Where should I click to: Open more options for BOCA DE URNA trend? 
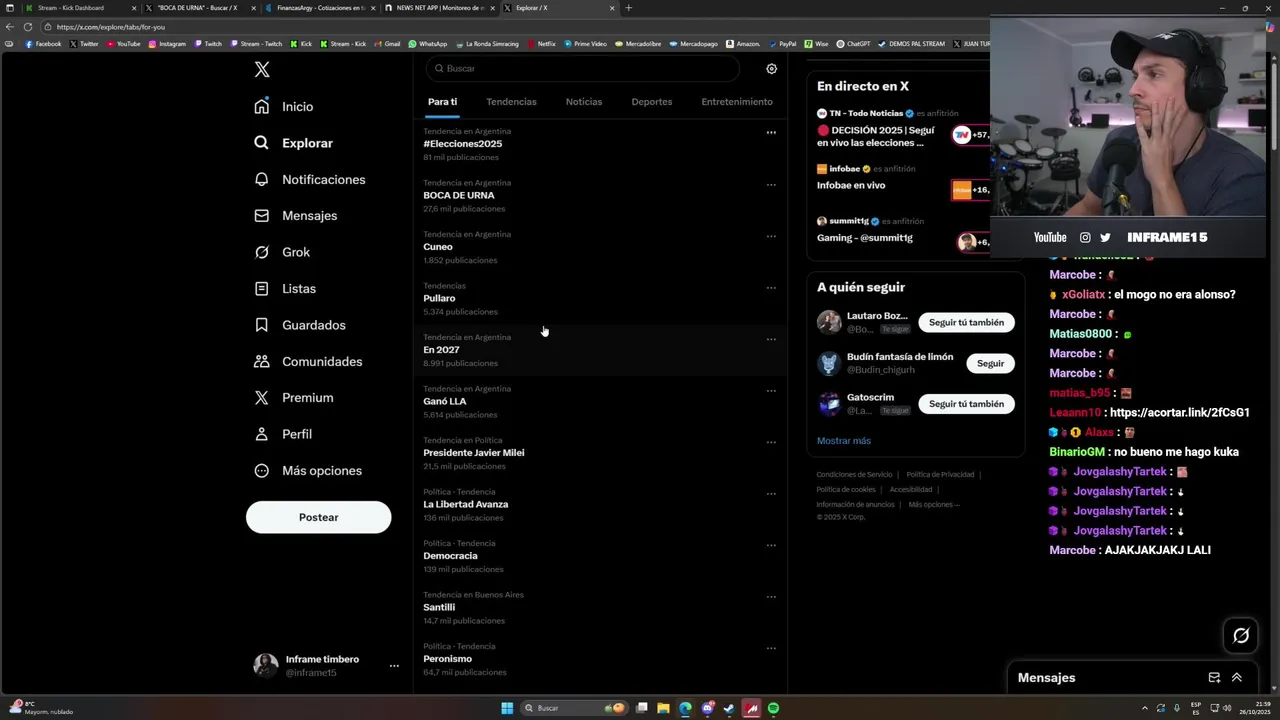(x=771, y=184)
